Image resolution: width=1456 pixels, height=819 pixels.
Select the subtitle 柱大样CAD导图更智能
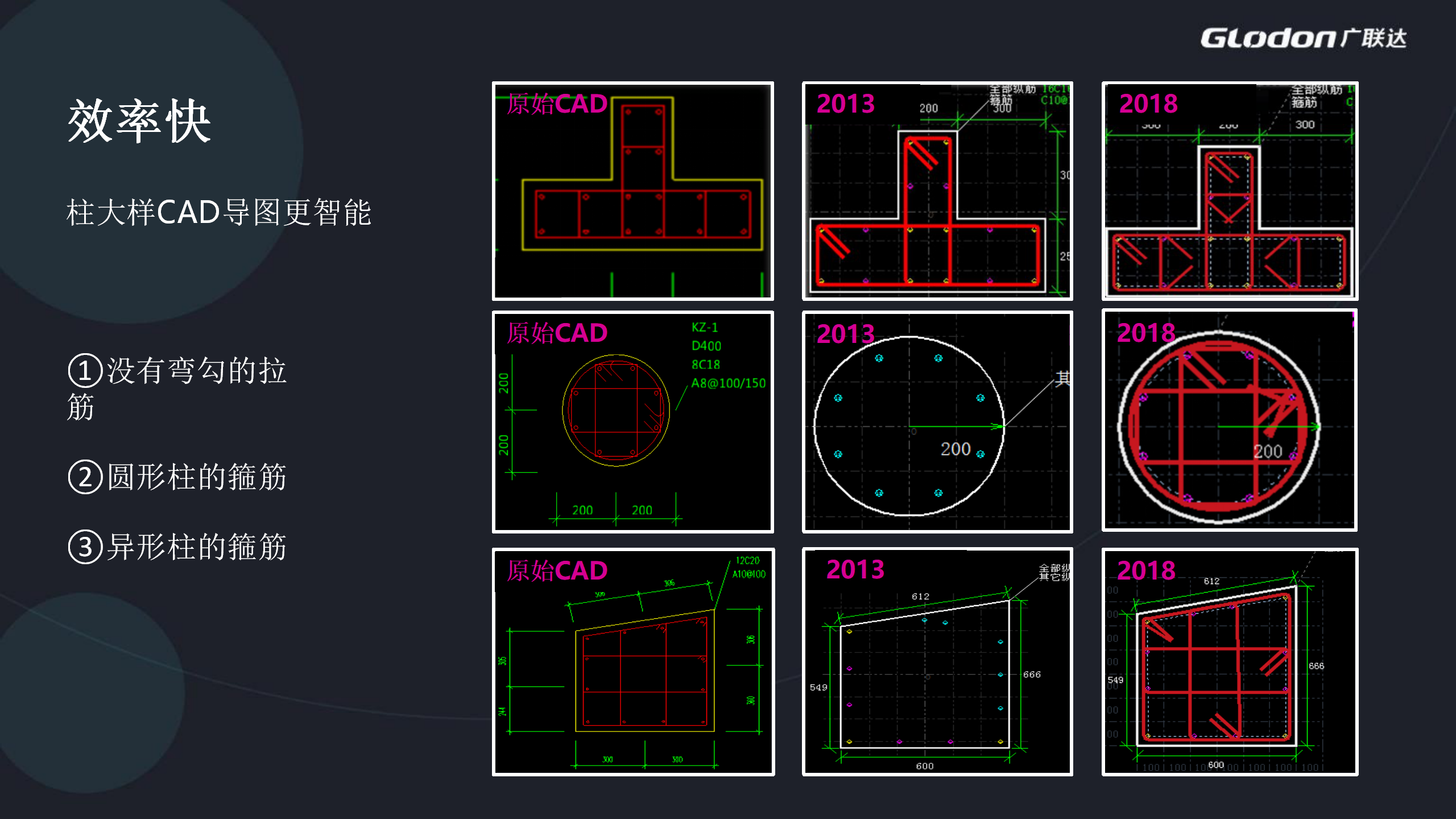coord(219,212)
